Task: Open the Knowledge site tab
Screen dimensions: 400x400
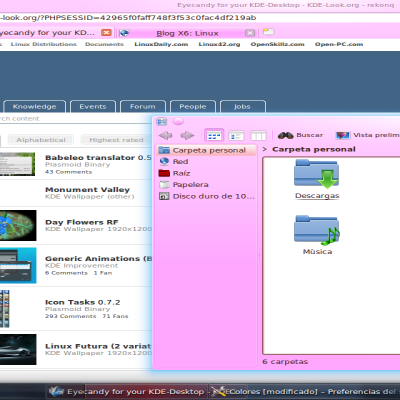Action: [x=35, y=107]
